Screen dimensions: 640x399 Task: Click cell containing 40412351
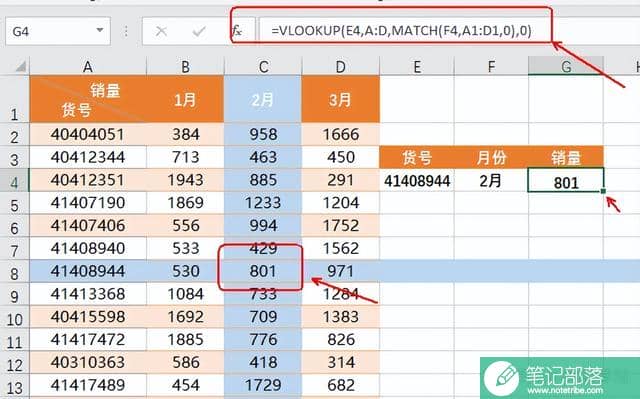pyautogui.click(x=88, y=180)
